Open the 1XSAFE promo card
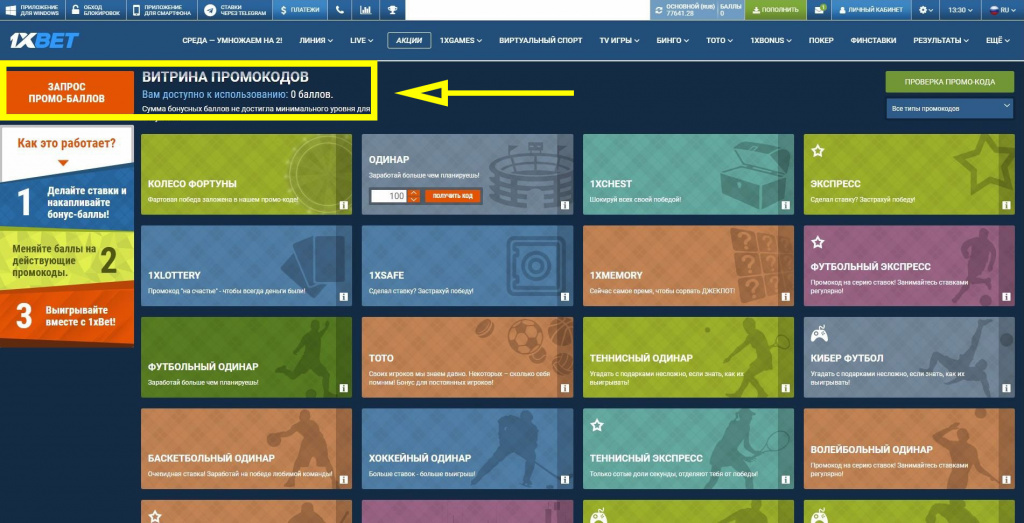The width and height of the screenshot is (1024, 523). tap(468, 266)
